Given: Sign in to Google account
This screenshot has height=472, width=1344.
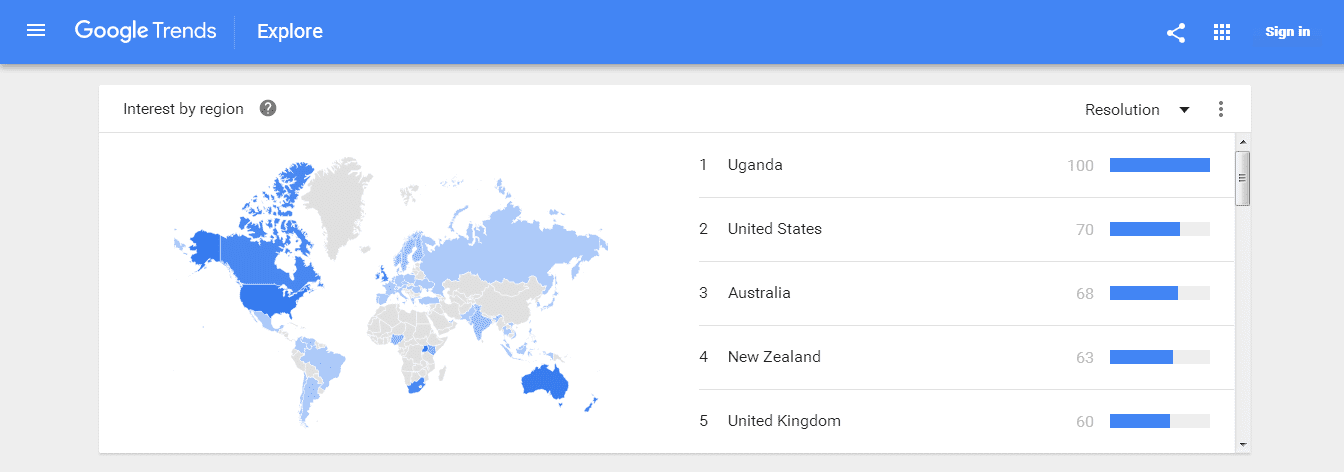Looking at the screenshot, I should pyautogui.click(x=1287, y=32).
